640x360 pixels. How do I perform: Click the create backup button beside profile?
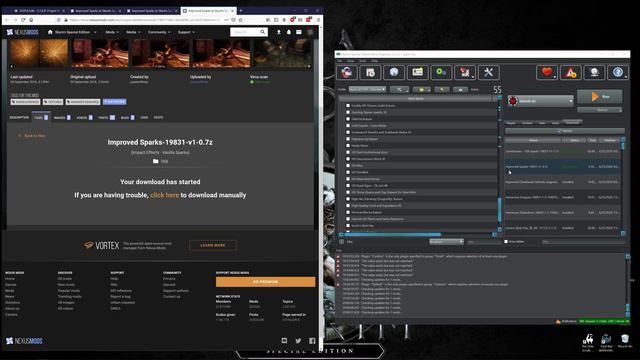click(460, 89)
